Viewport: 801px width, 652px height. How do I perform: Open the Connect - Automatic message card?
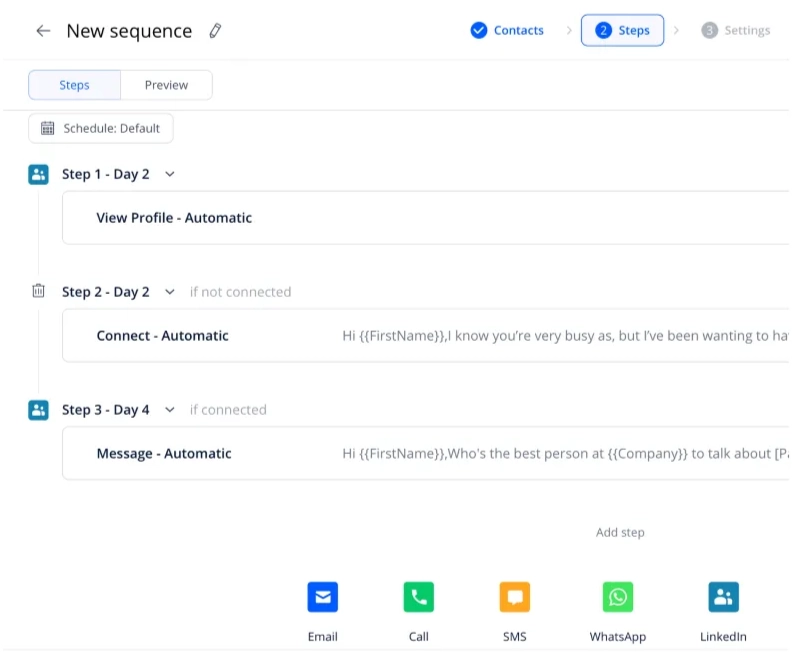pos(425,336)
